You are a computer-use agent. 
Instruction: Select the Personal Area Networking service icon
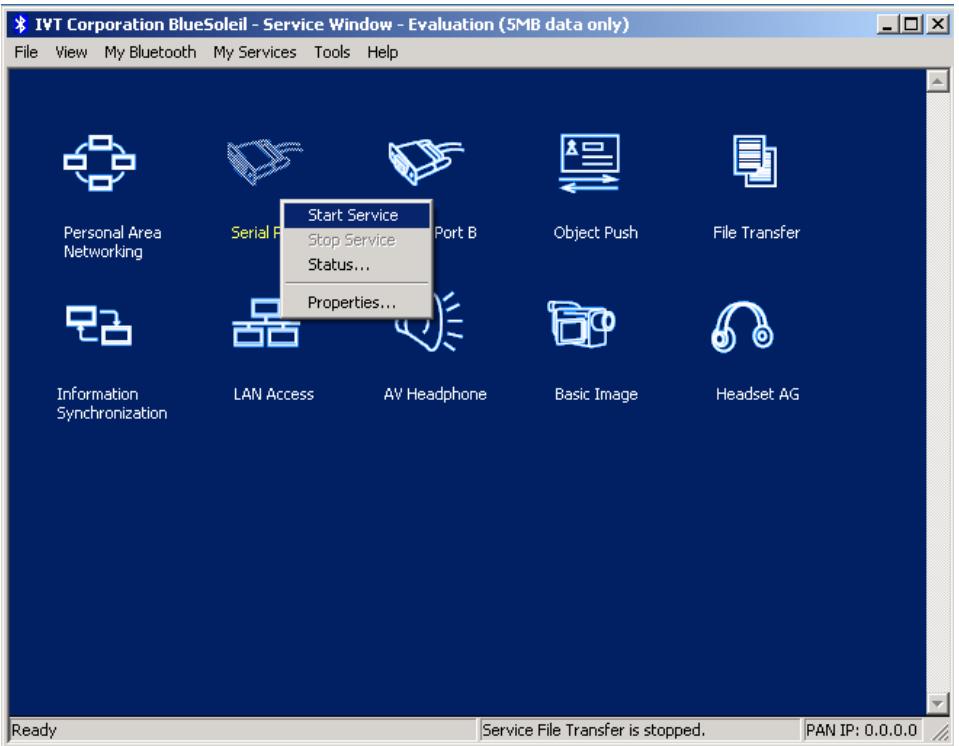point(100,163)
